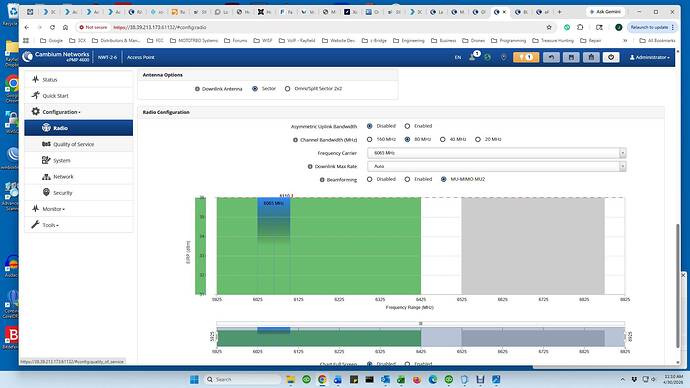Viewport: 690px width, 388px height.
Task: Open All Bookmarks folder
Action: [657, 40]
